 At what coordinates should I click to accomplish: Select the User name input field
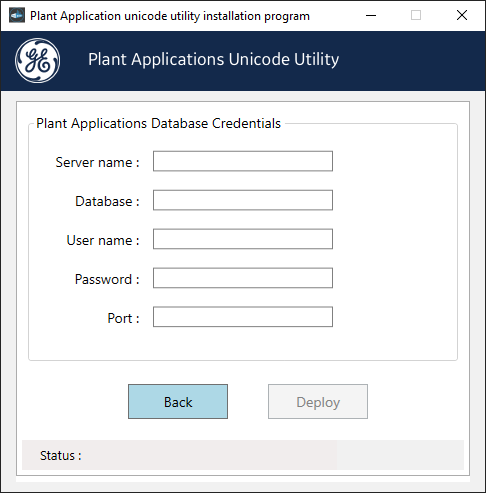(x=243, y=239)
